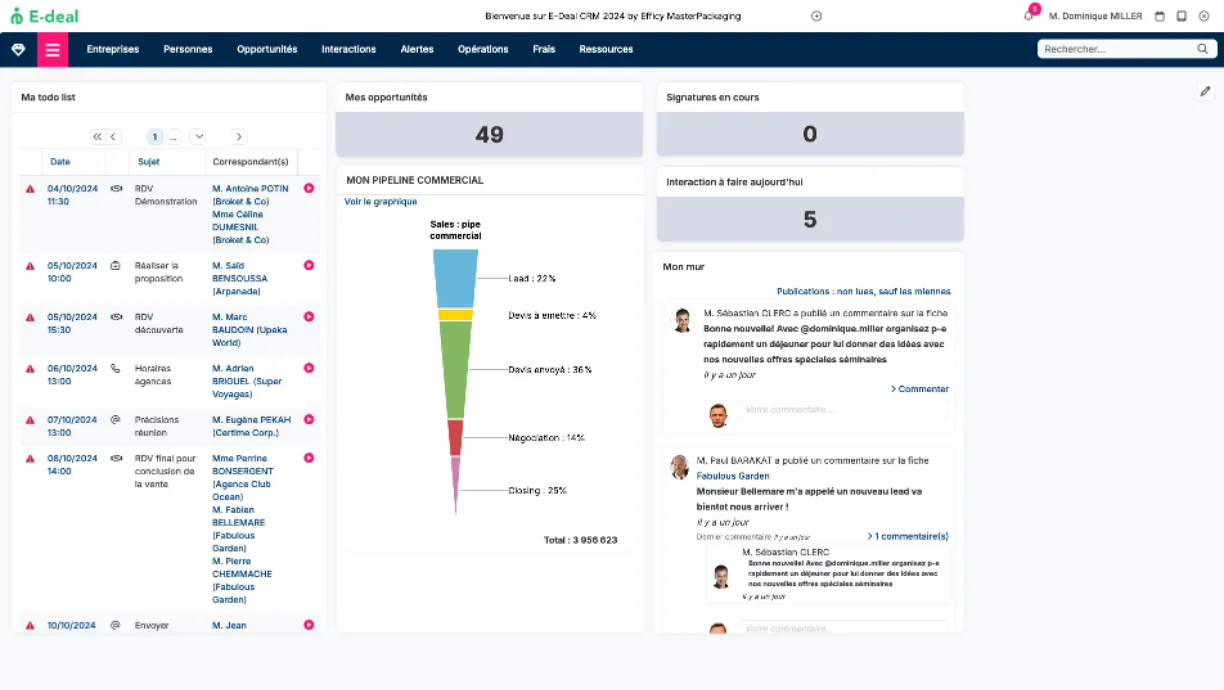Go to next page of todo list
The height and width of the screenshot is (690, 1224).
[x=238, y=137]
